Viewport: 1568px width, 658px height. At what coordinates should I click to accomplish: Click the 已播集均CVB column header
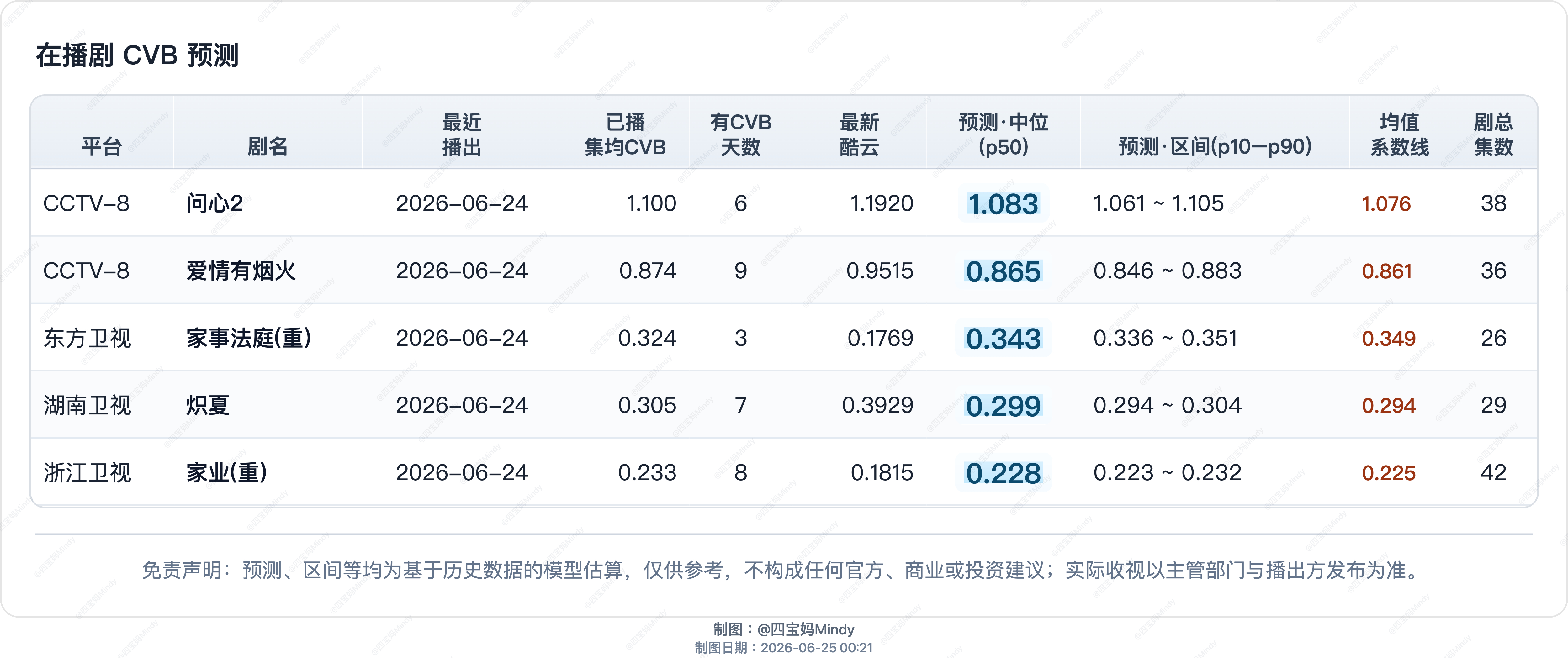625,134
